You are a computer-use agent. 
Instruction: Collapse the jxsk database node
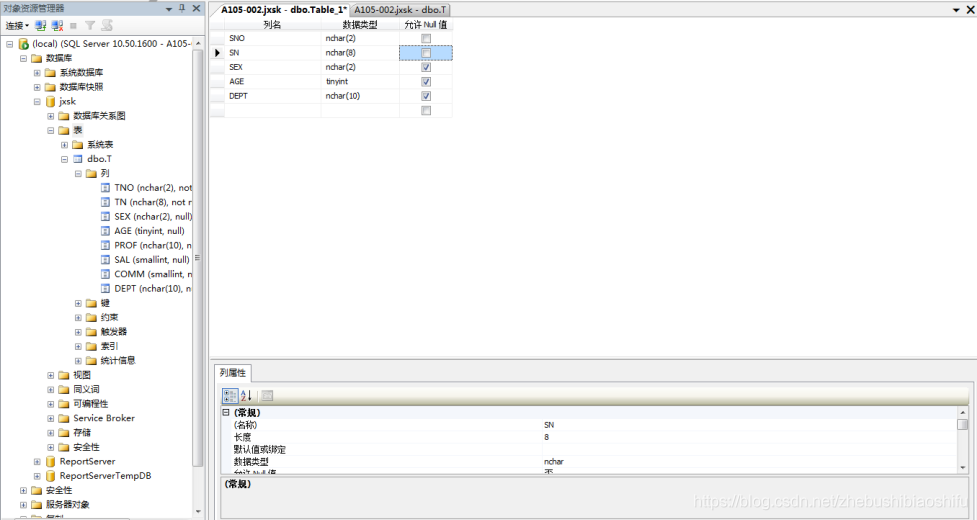[x=37, y=102]
